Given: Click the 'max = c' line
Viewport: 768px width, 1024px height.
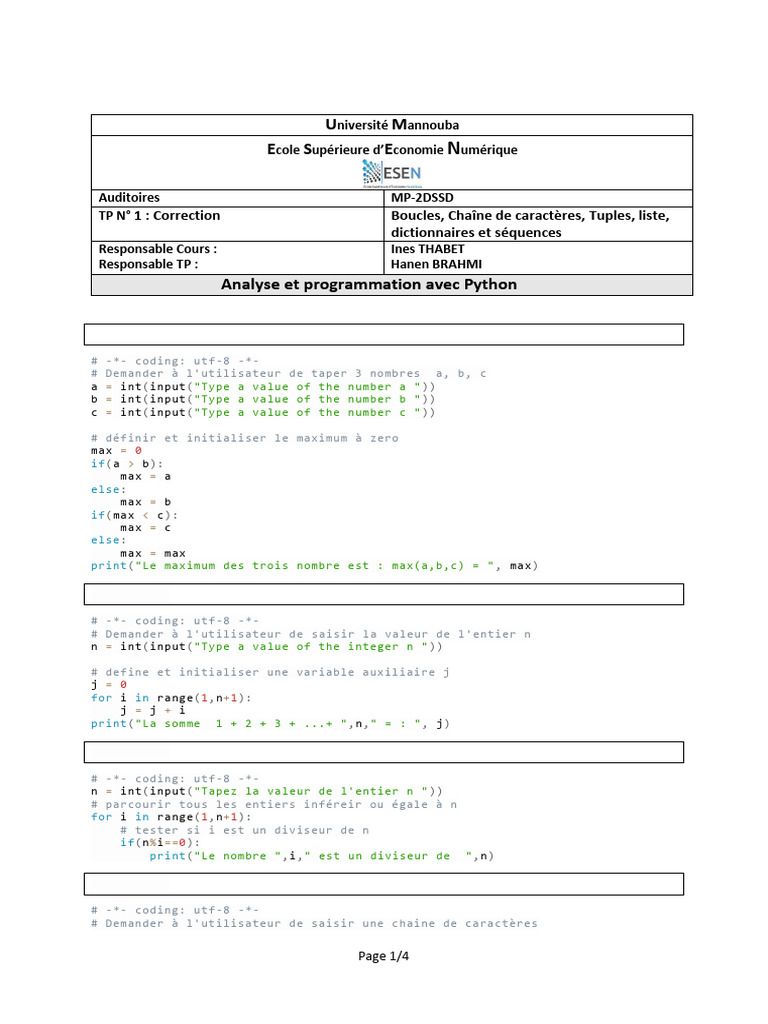Looking at the screenshot, I should pos(146,528).
